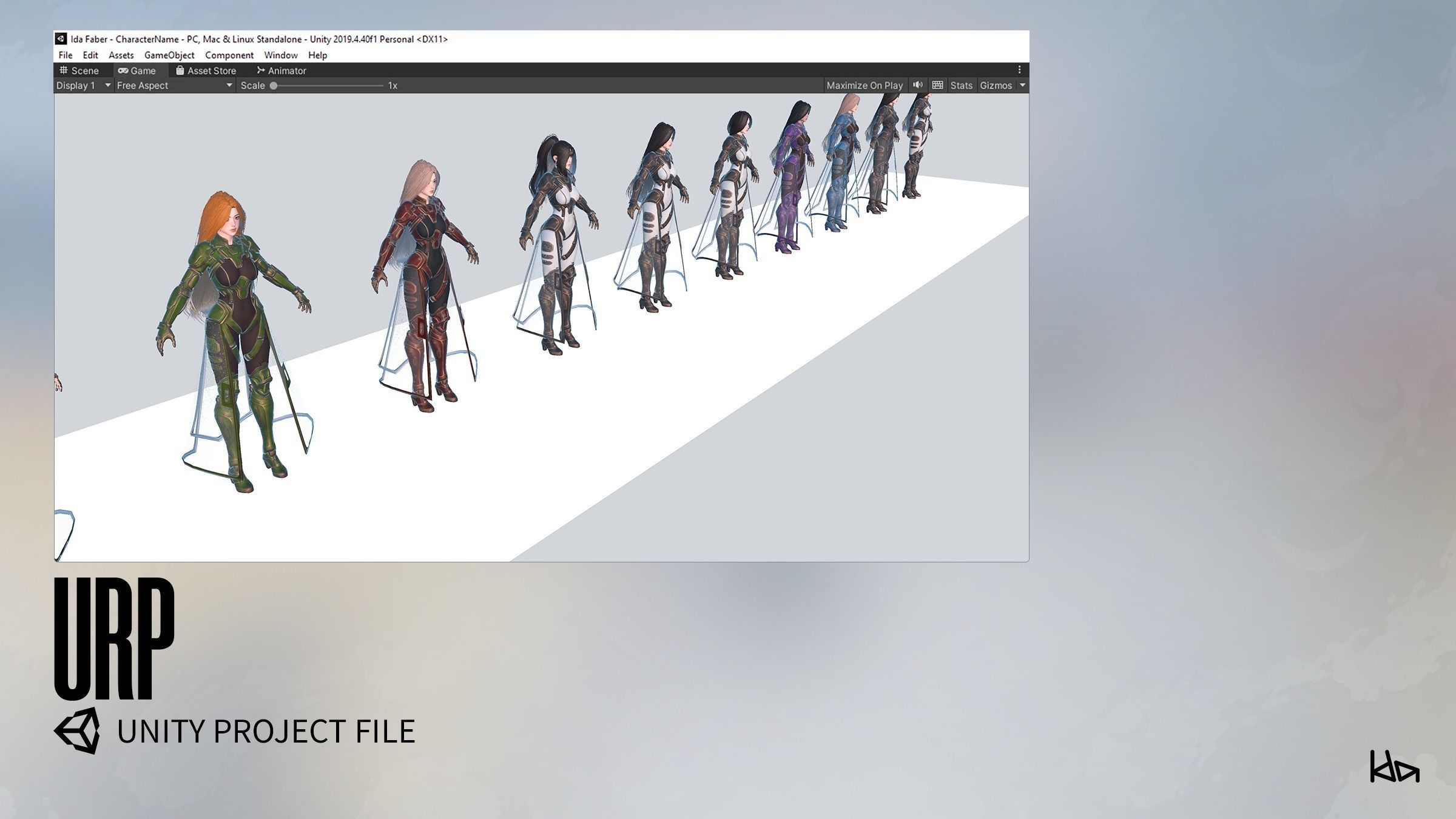The image size is (1456, 819).
Task: Toggle the keyboard shortcuts icon
Action: [937, 85]
